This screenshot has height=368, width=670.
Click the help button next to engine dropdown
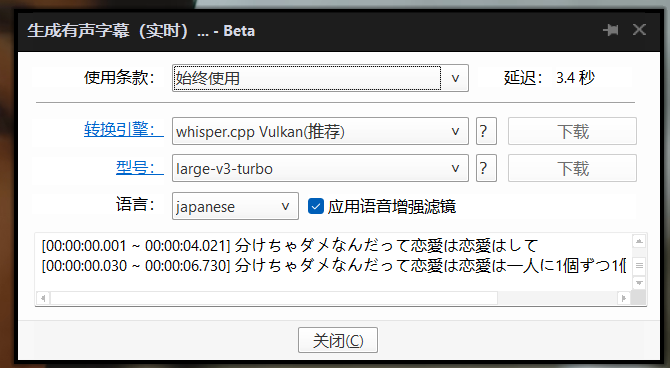486,131
